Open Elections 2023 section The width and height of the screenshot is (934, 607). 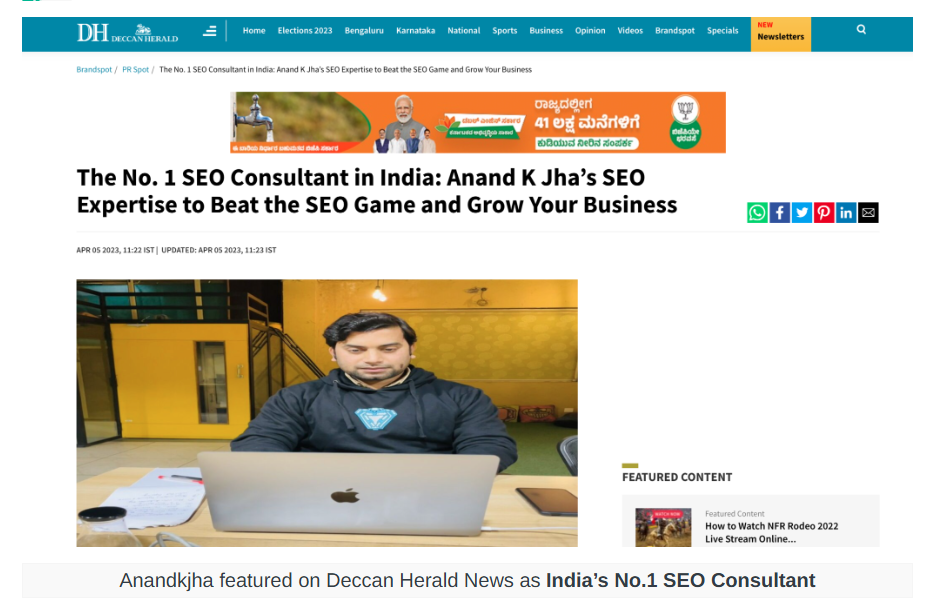[x=305, y=31]
